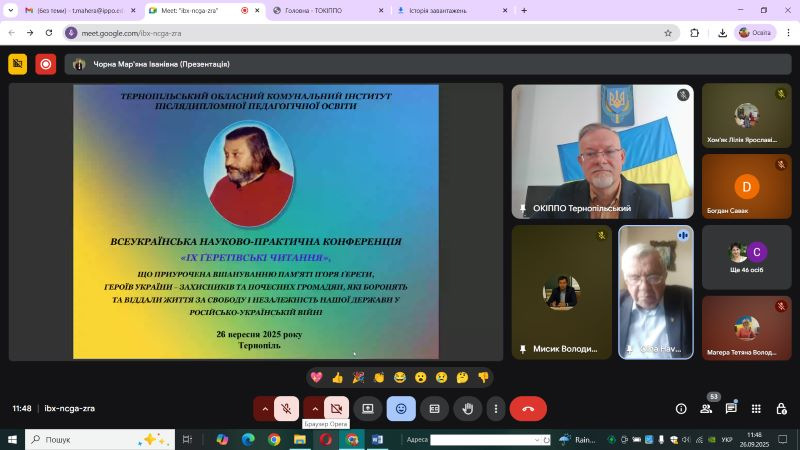Expand microphone audio settings arrow
The width and height of the screenshot is (800, 450).
click(x=264, y=408)
